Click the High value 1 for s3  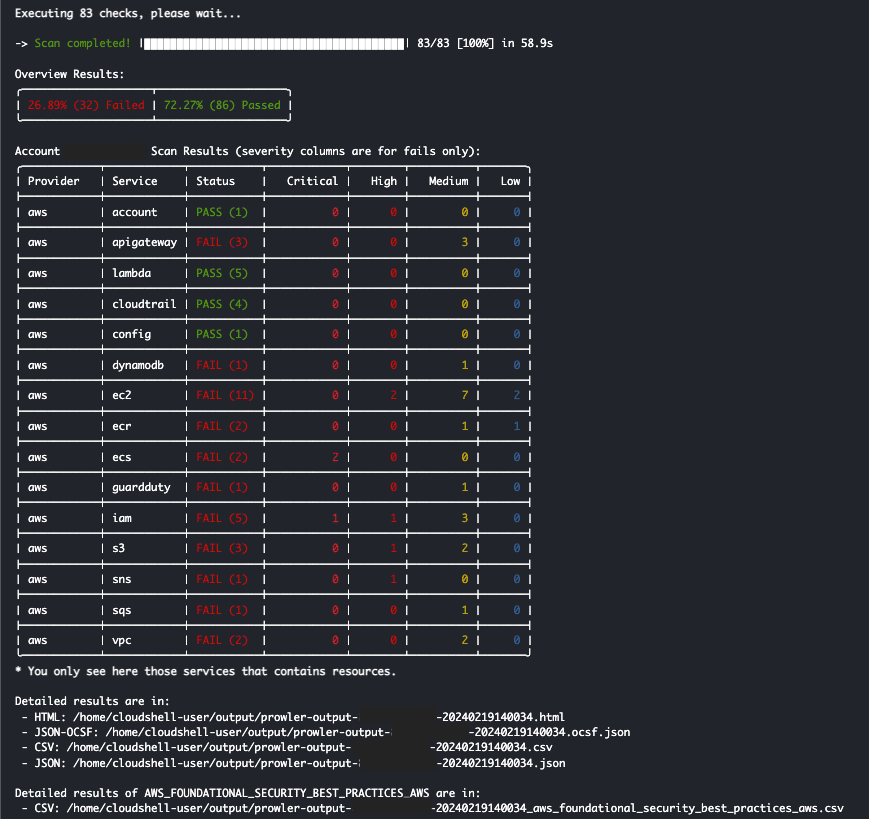pos(393,548)
